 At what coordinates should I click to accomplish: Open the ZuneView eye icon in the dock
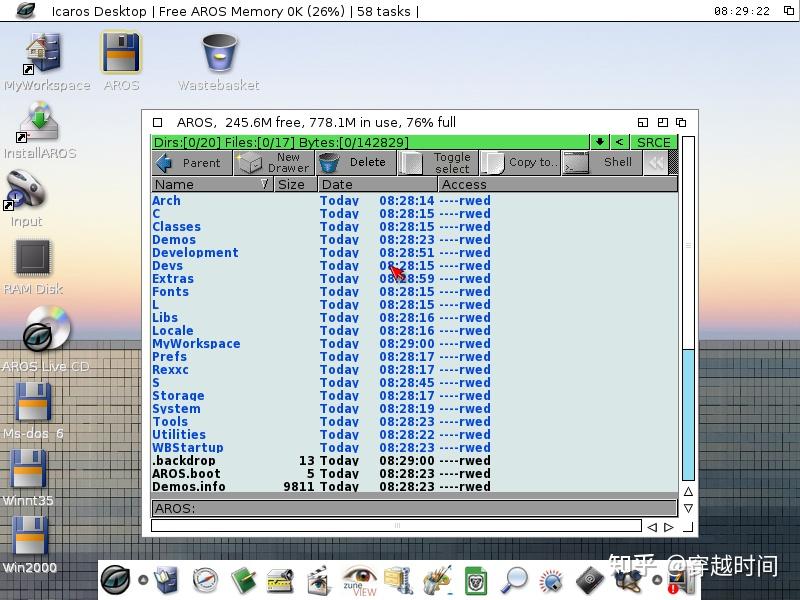point(360,580)
